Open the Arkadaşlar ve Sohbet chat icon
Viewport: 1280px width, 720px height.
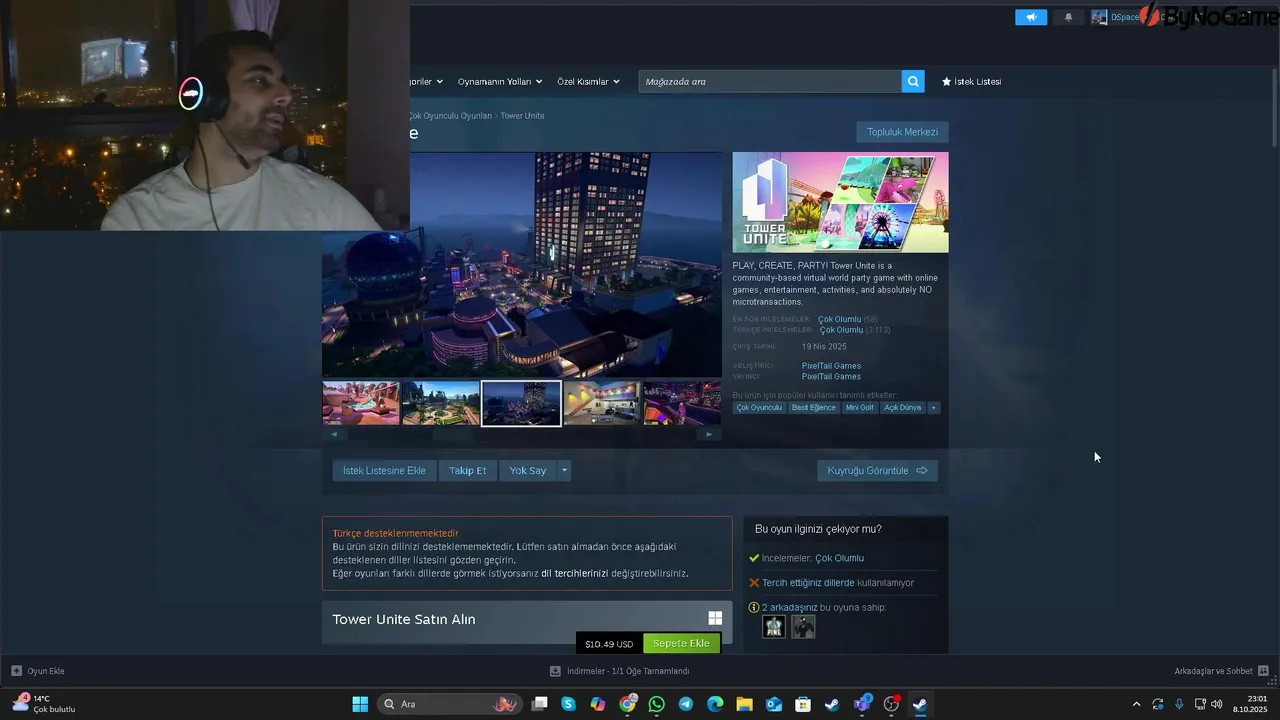[1263, 671]
